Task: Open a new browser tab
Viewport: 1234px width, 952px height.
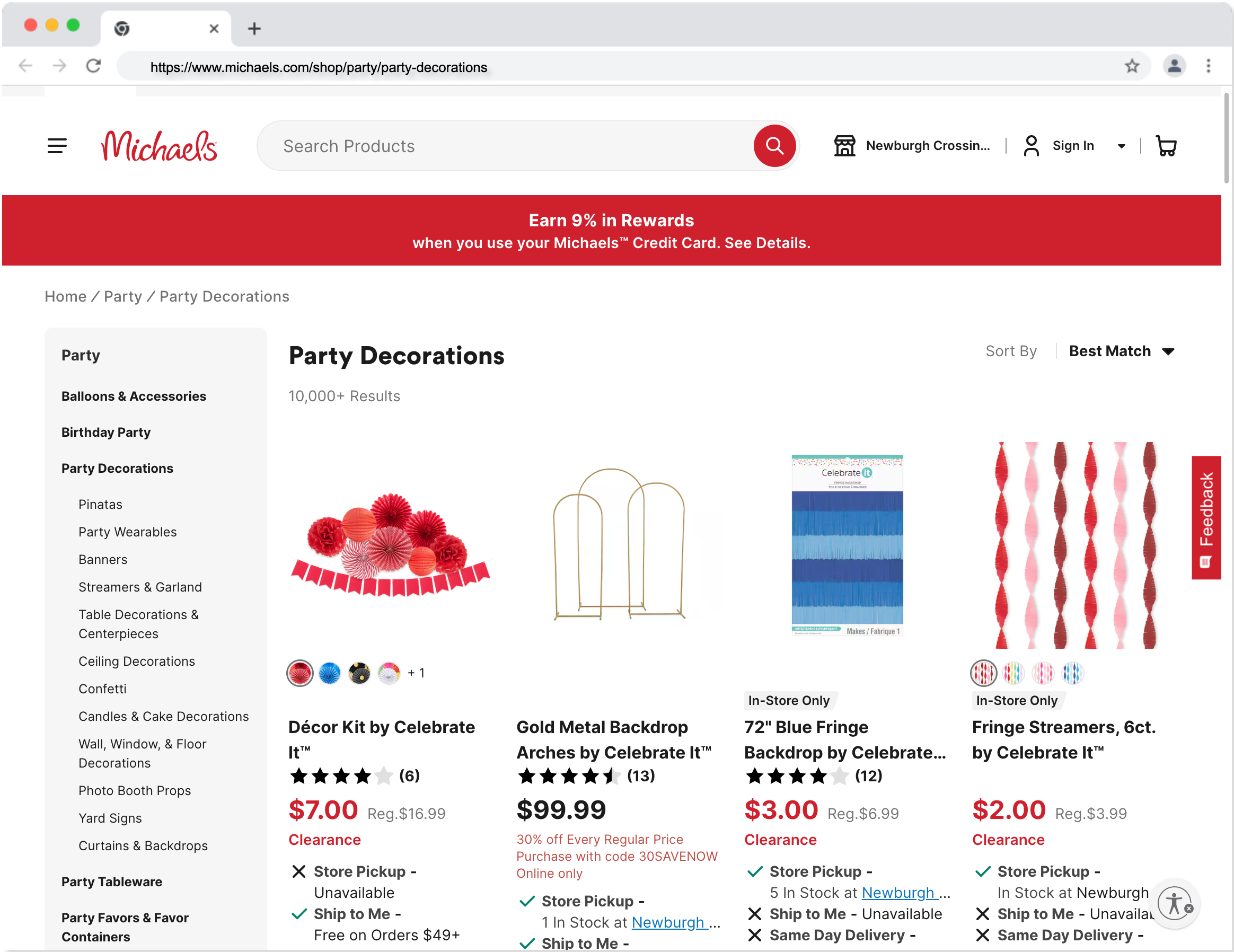Action: 254,28
